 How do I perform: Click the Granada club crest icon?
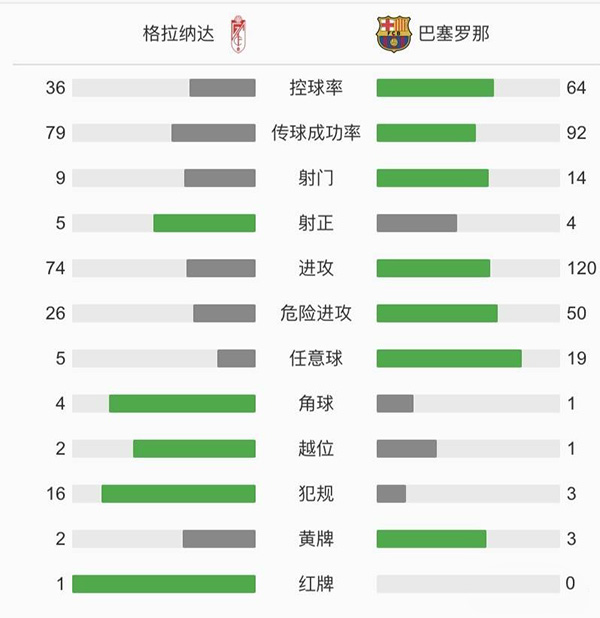pos(239,32)
